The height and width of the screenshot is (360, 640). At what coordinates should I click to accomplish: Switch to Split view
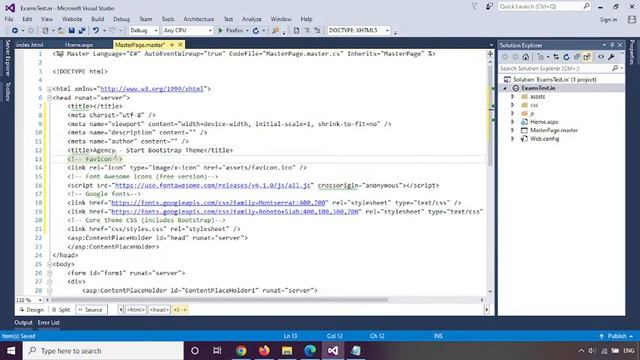coord(61,310)
